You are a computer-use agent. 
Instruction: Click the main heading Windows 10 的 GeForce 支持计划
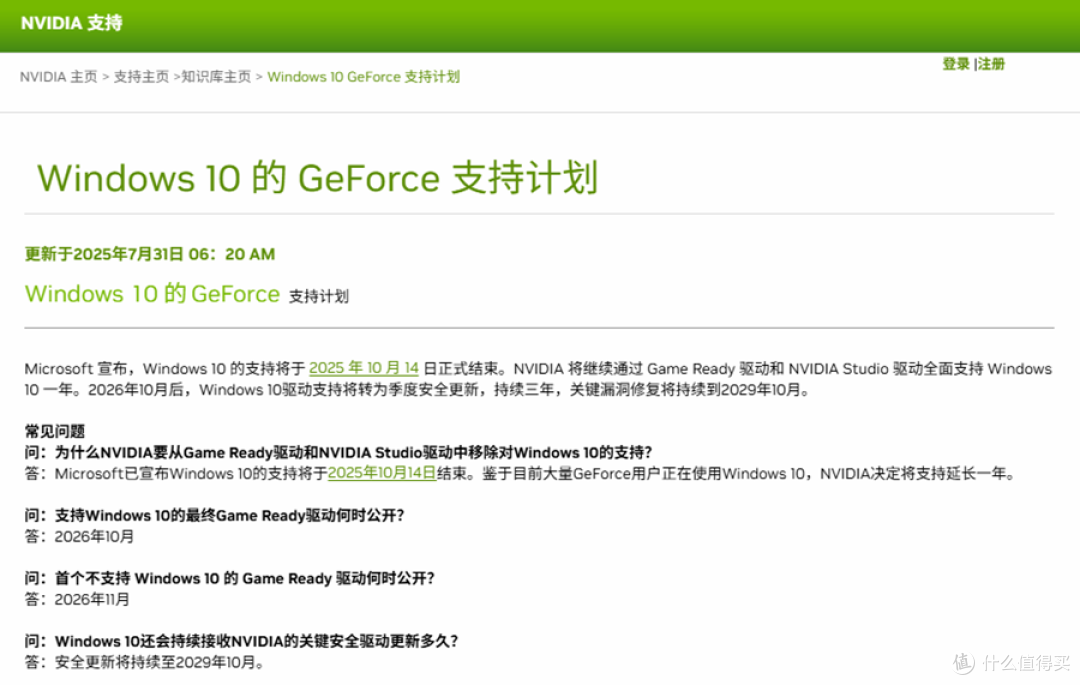click(318, 178)
